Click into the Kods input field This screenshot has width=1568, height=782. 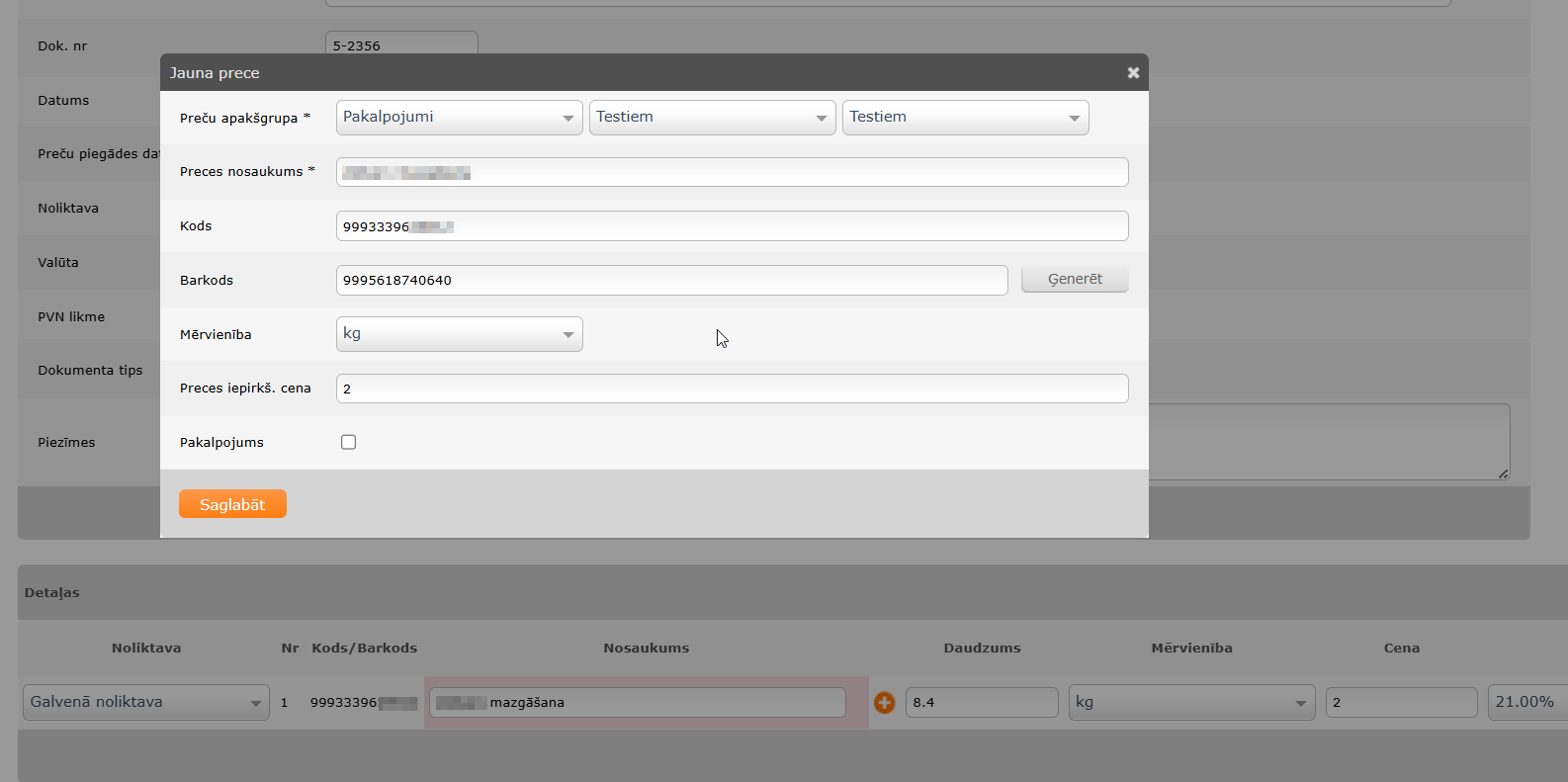pyautogui.click(x=733, y=226)
